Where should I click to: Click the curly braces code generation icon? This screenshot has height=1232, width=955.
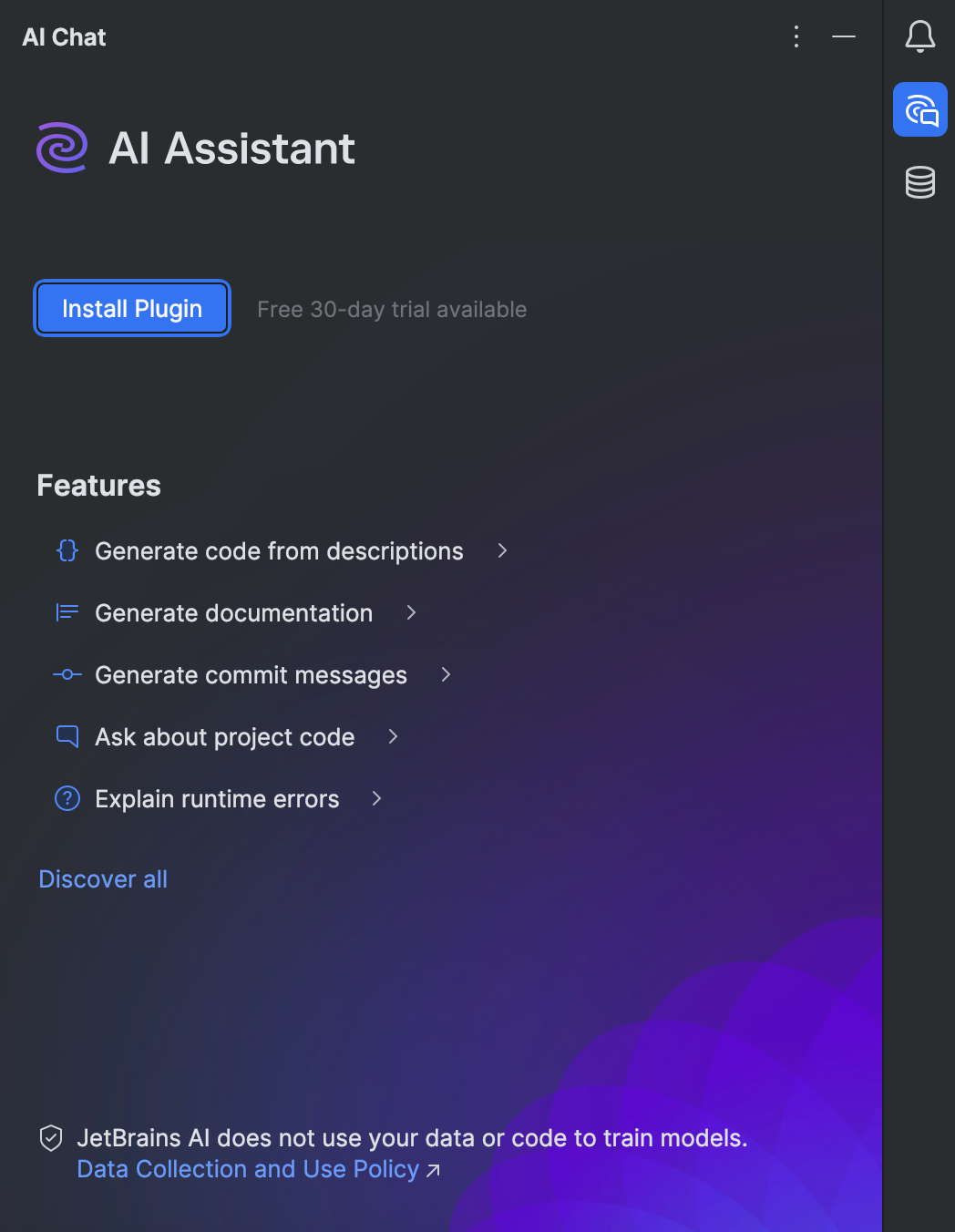[x=67, y=550]
